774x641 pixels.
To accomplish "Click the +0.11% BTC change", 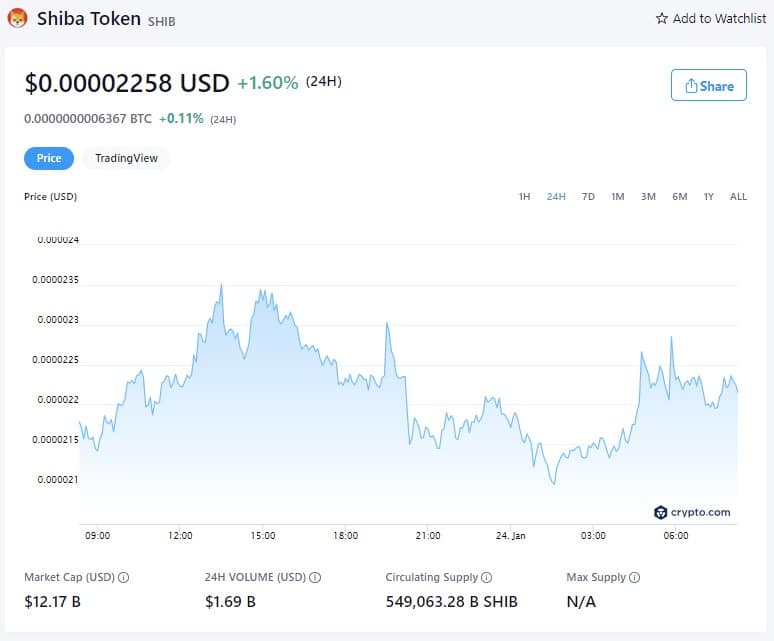I will click(x=181, y=118).
